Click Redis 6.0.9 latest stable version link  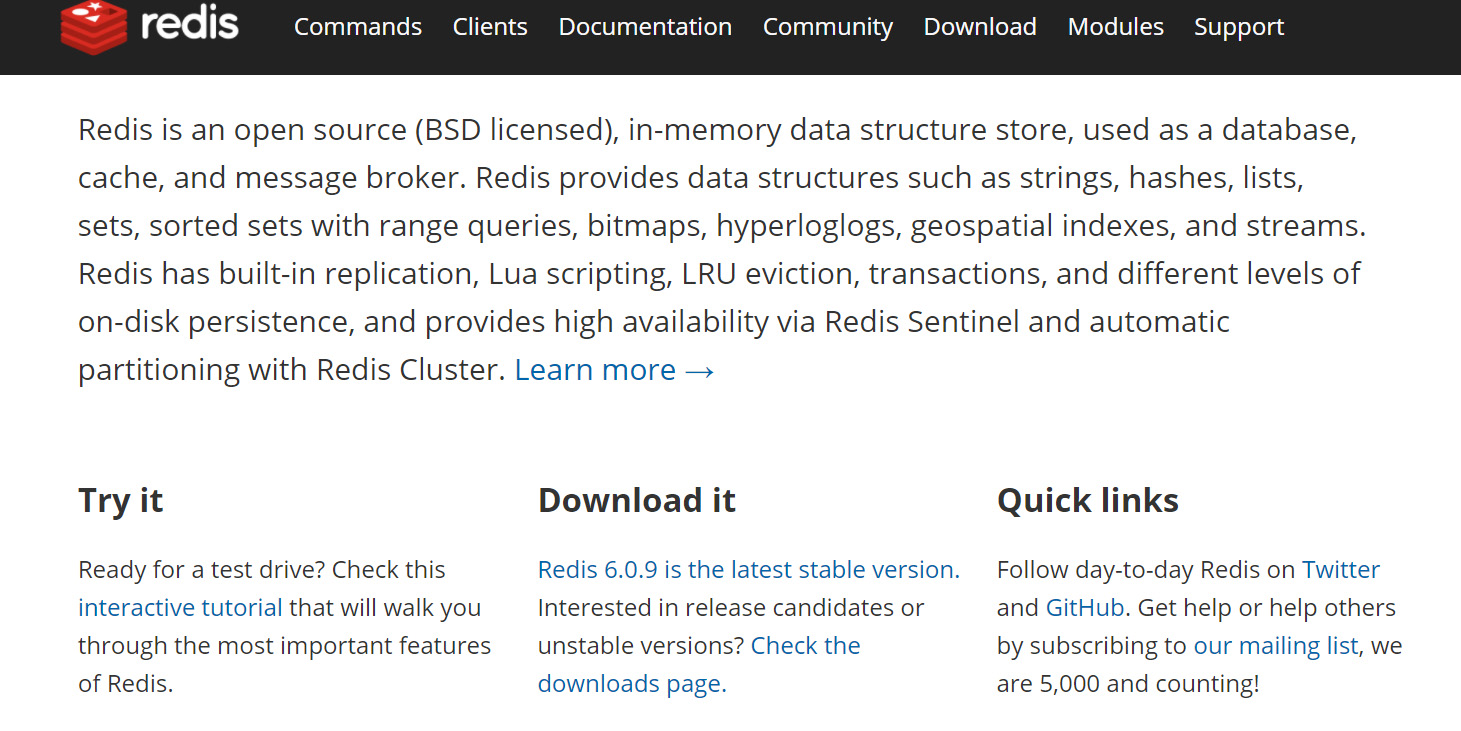749,570
